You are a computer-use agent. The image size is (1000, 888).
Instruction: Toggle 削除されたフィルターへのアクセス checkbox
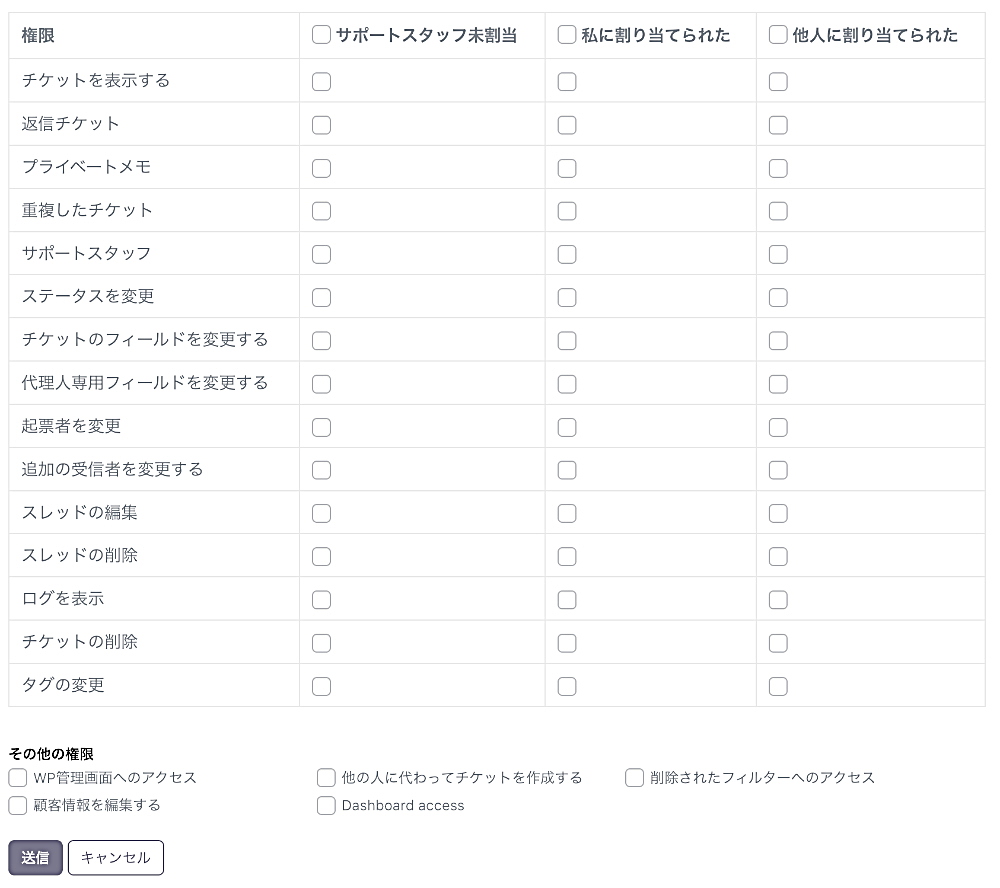pos(634,778)
